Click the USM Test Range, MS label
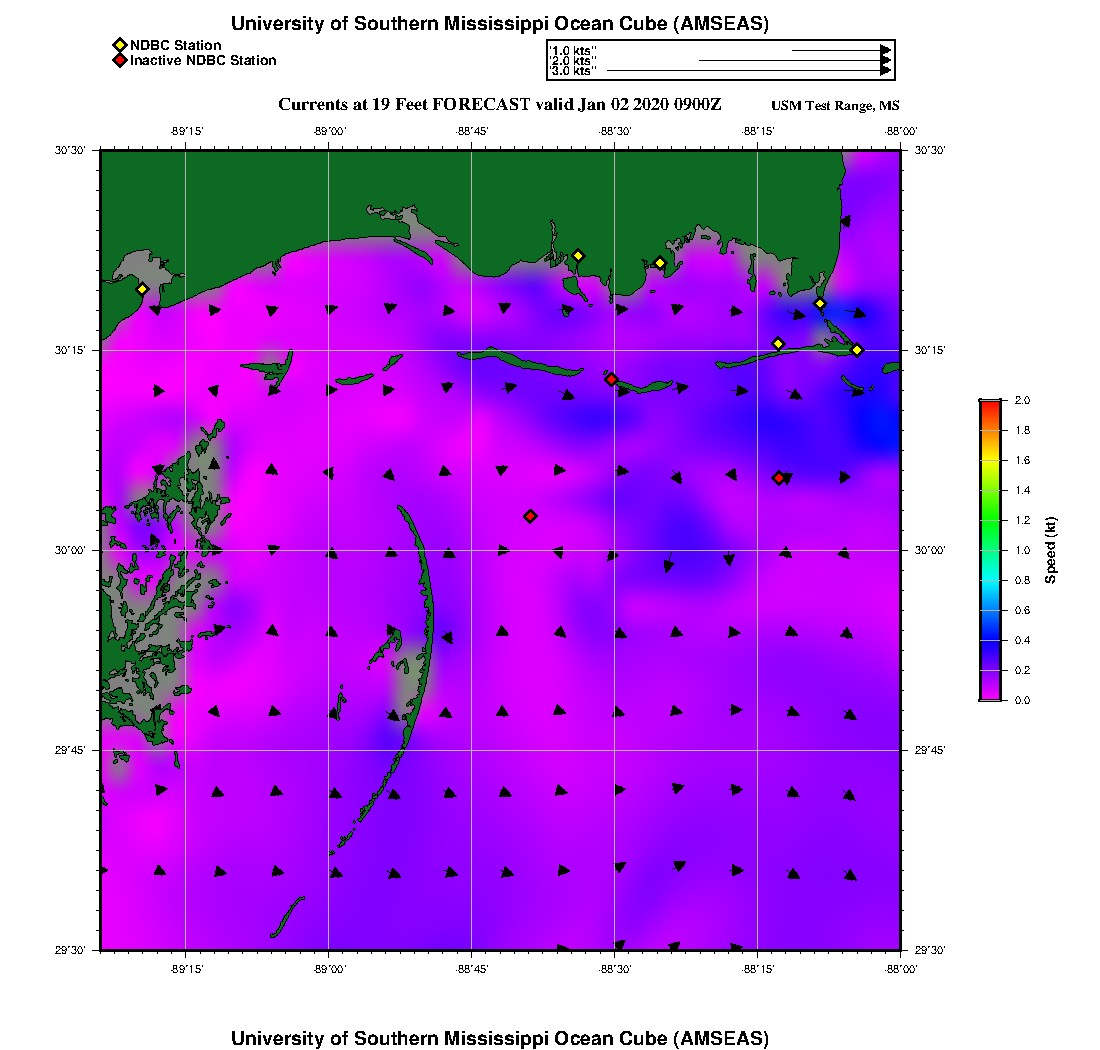Image resolution: width=1100 pixels, height=1050 pixels. [x=835, y=106]
